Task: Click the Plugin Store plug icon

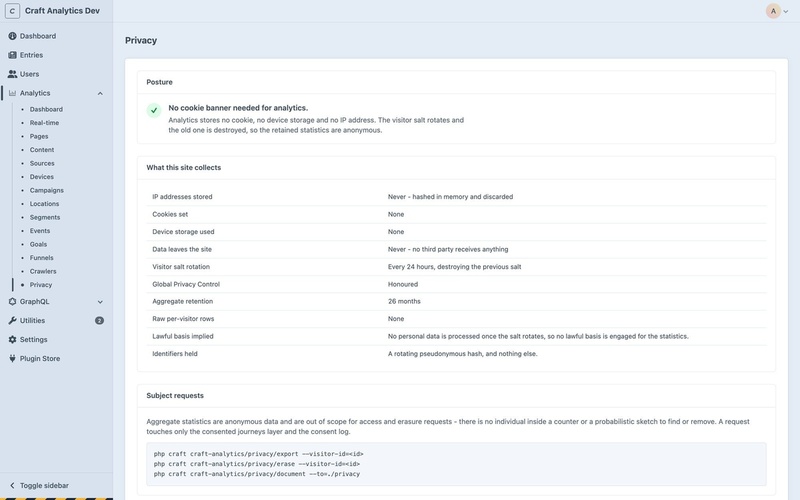Action: pyautogui.click(x=12, y=359)
